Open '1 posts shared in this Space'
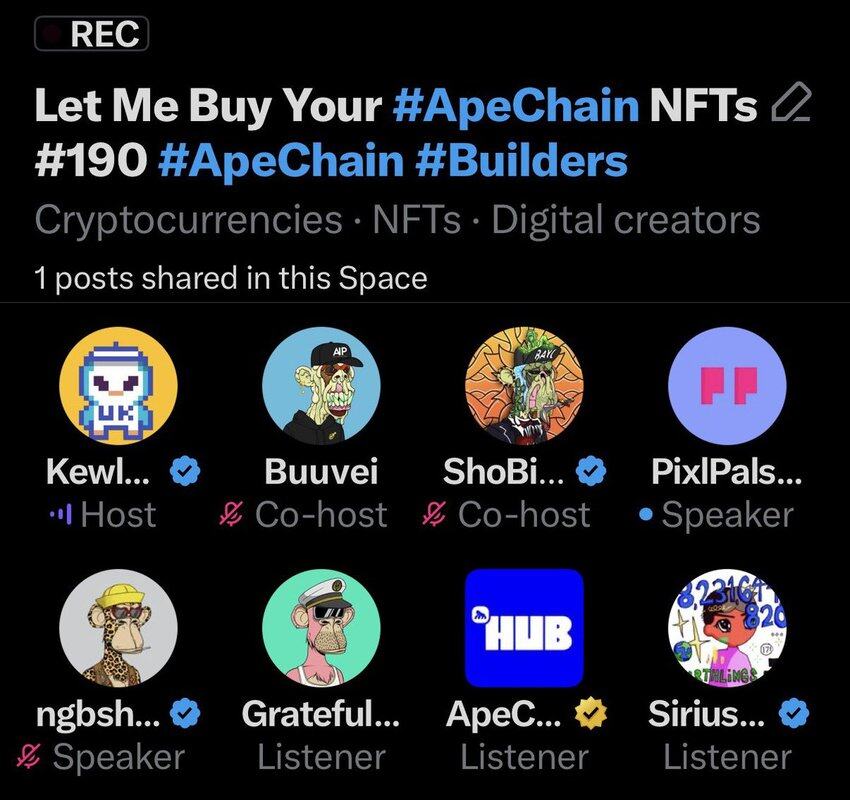 pyautogui.click(x=230, y=277)
